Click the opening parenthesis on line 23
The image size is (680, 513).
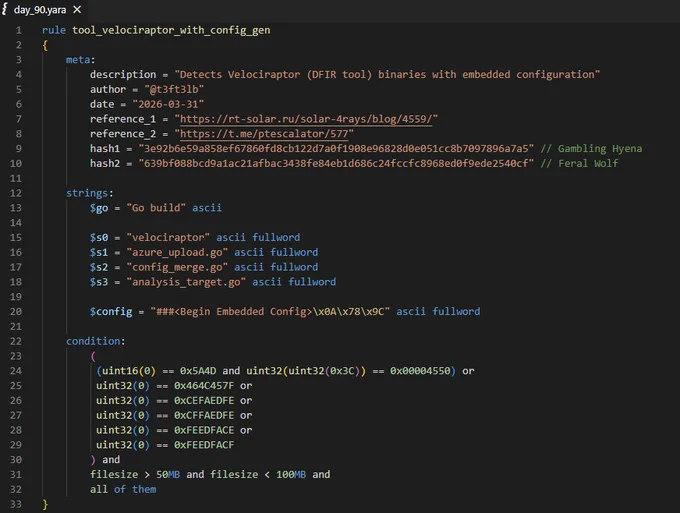[93, 356]
